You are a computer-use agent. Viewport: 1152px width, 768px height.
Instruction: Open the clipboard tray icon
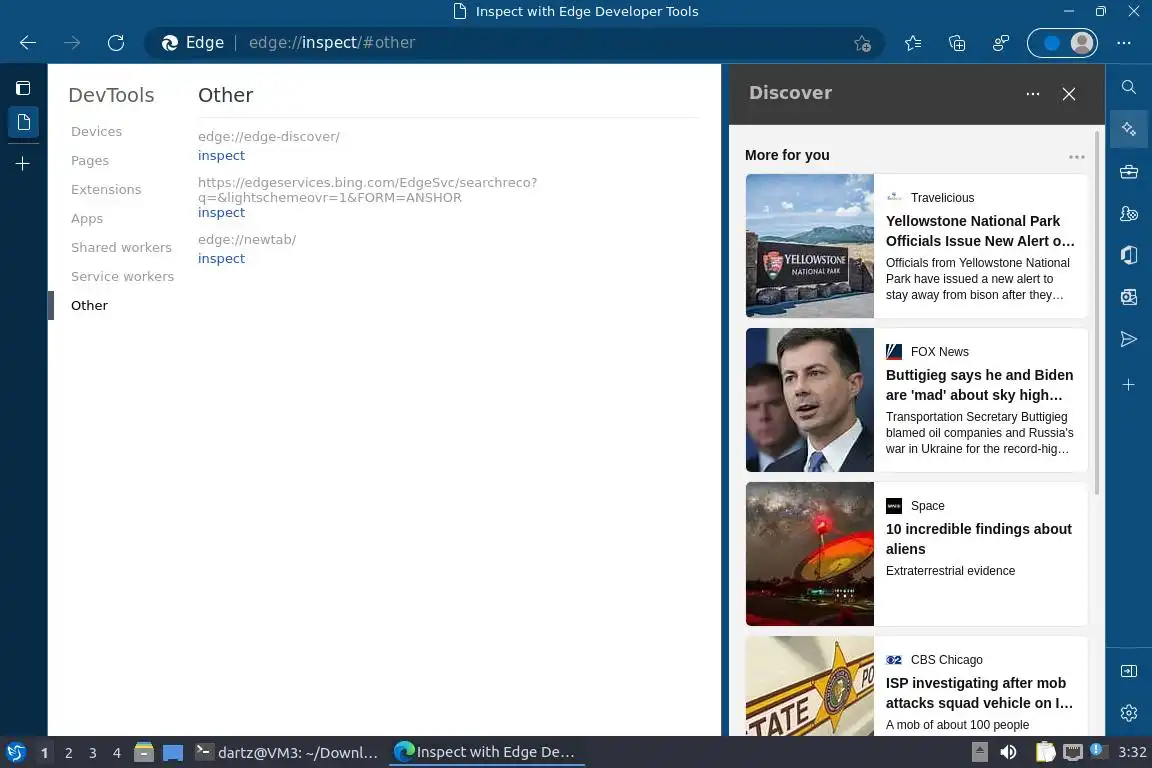(x=1045, y=753)
